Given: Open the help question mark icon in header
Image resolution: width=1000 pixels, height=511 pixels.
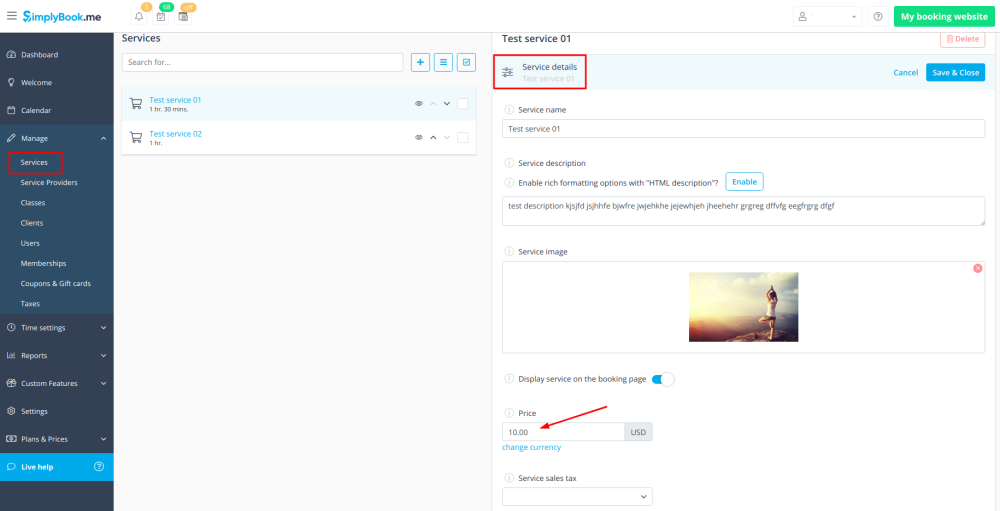Looking at the screenshot, I should click(x=877, y=17).
